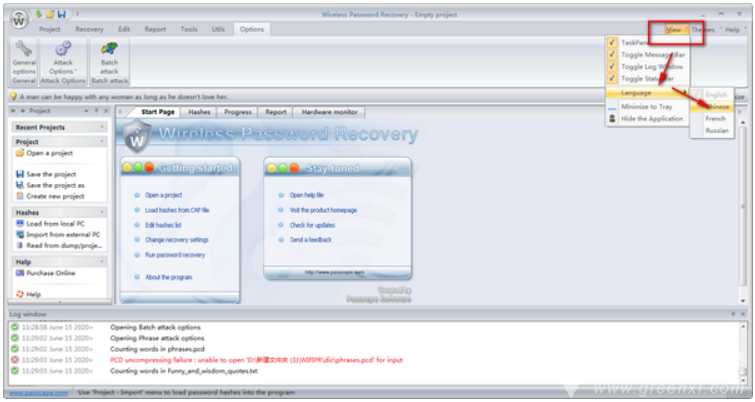Click the folder icon beside Open a project
The height and width of the screenshot is (402, 755).
coord(20,153)
